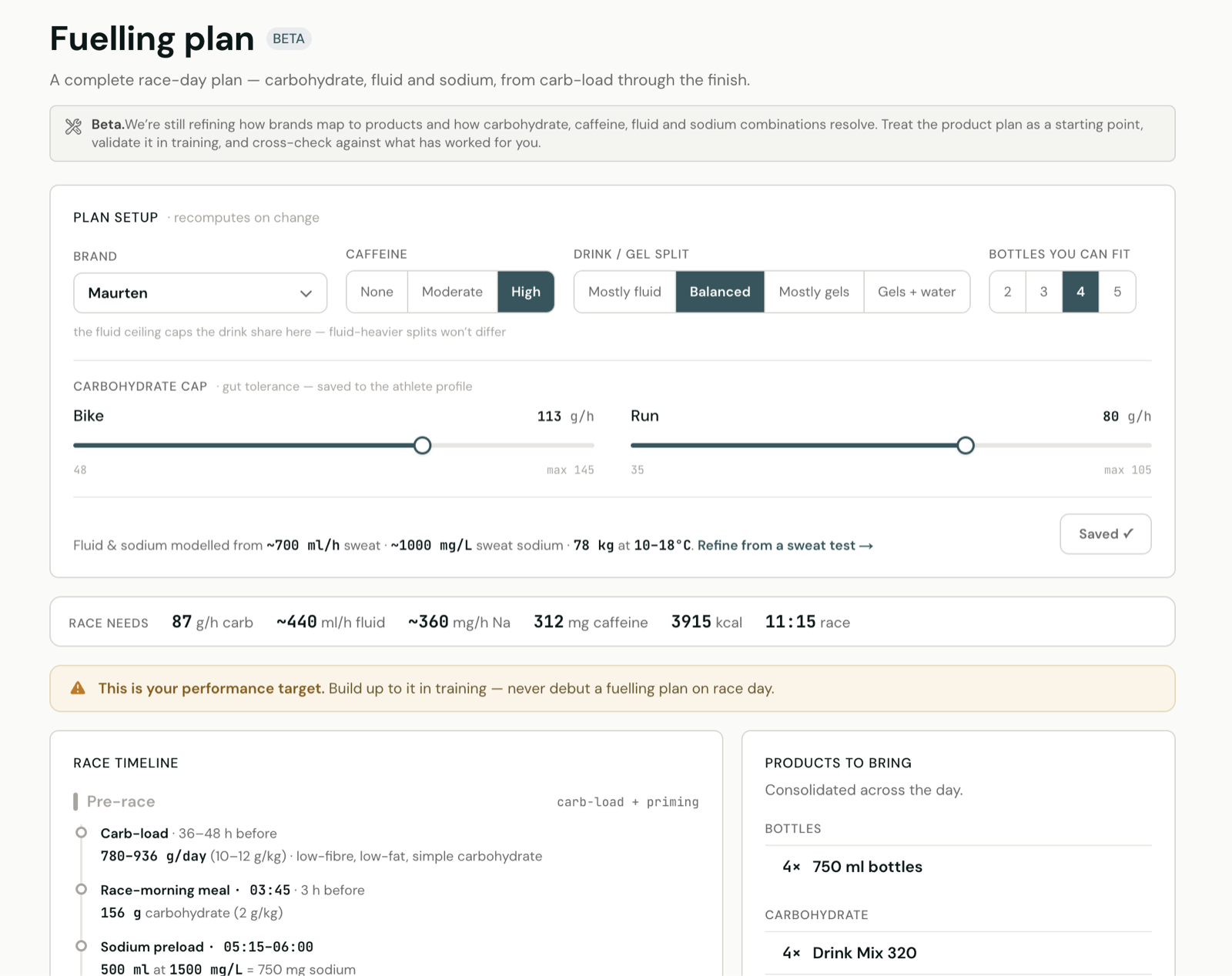The height and width of the screenshot is (976, 1232).
Task: Choose Mostly gels split
Action: point(814,292)
